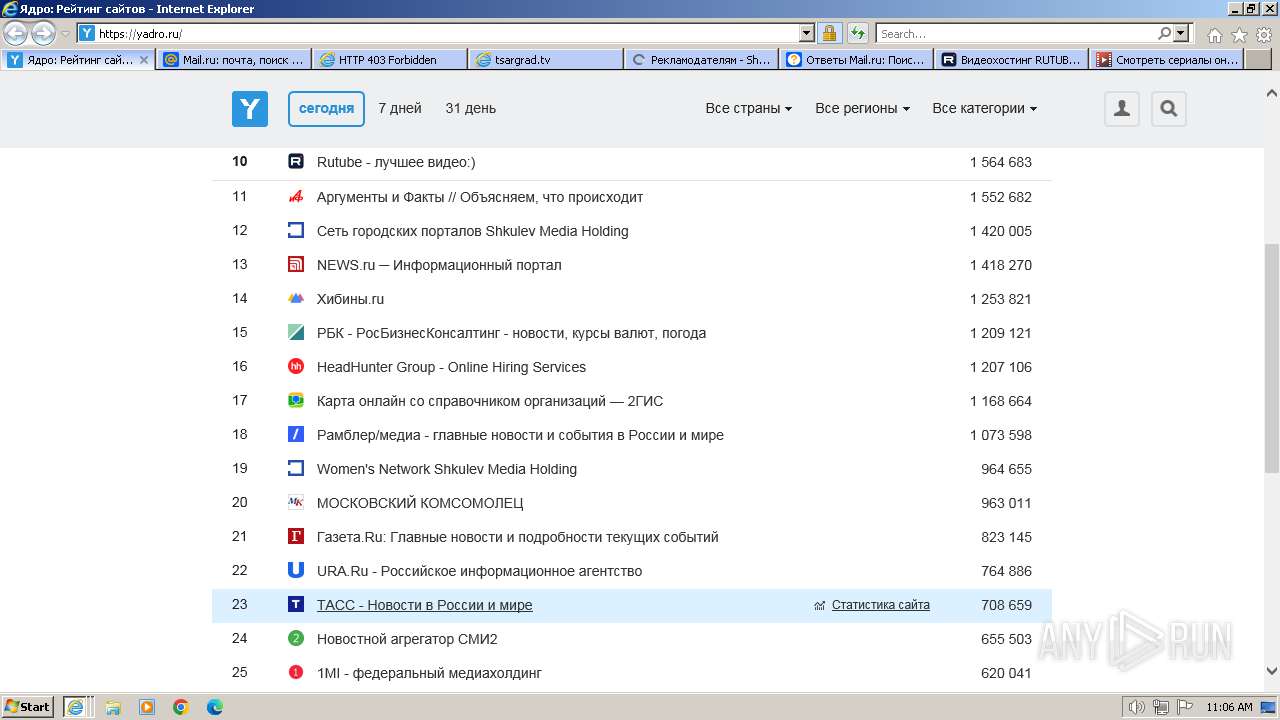Switch the rating period to 7 дней

pos(400,108)
